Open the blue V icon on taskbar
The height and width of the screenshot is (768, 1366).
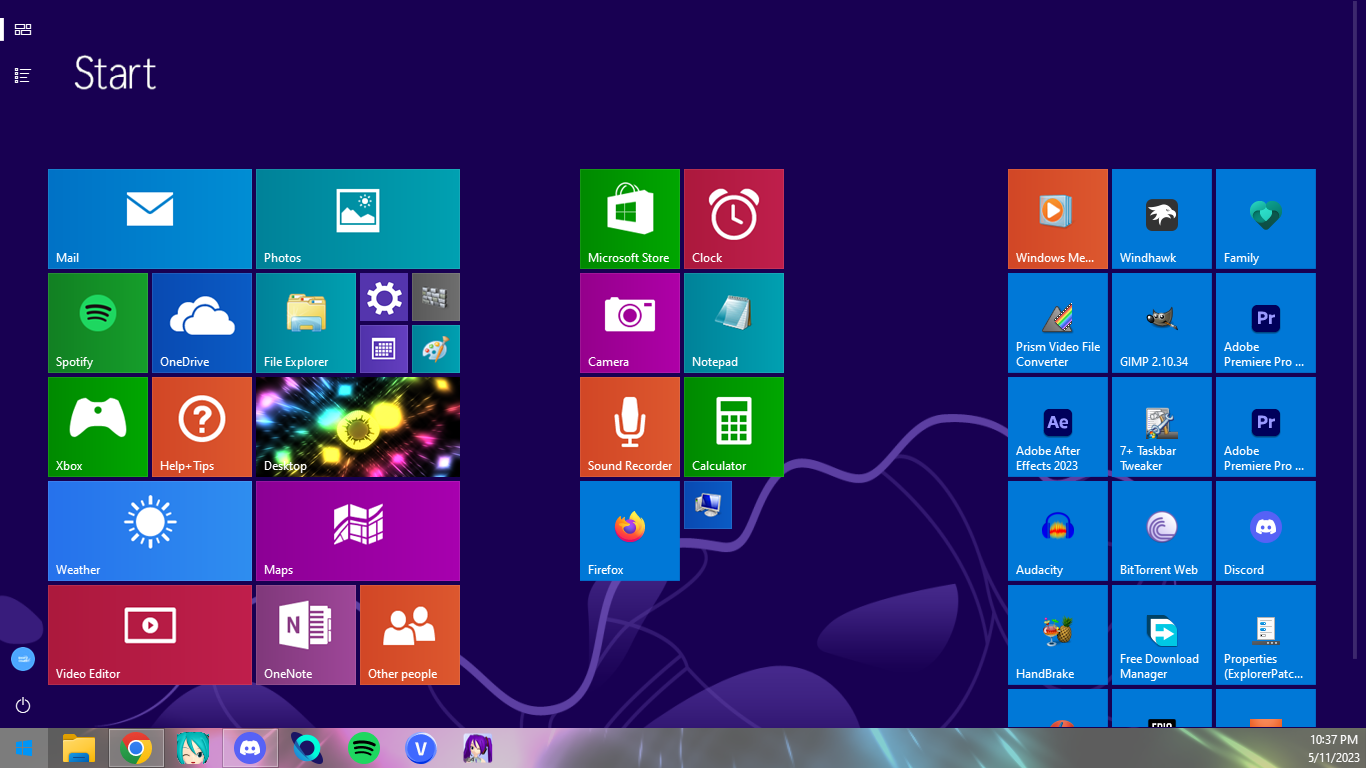[422, 748]
